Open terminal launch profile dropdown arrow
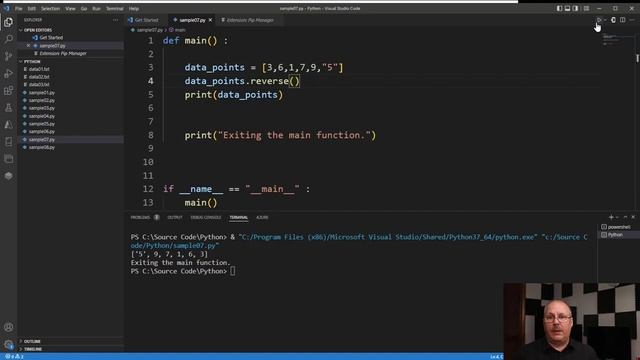This screenshot has width=640, height=360. [x=617, y=218]
